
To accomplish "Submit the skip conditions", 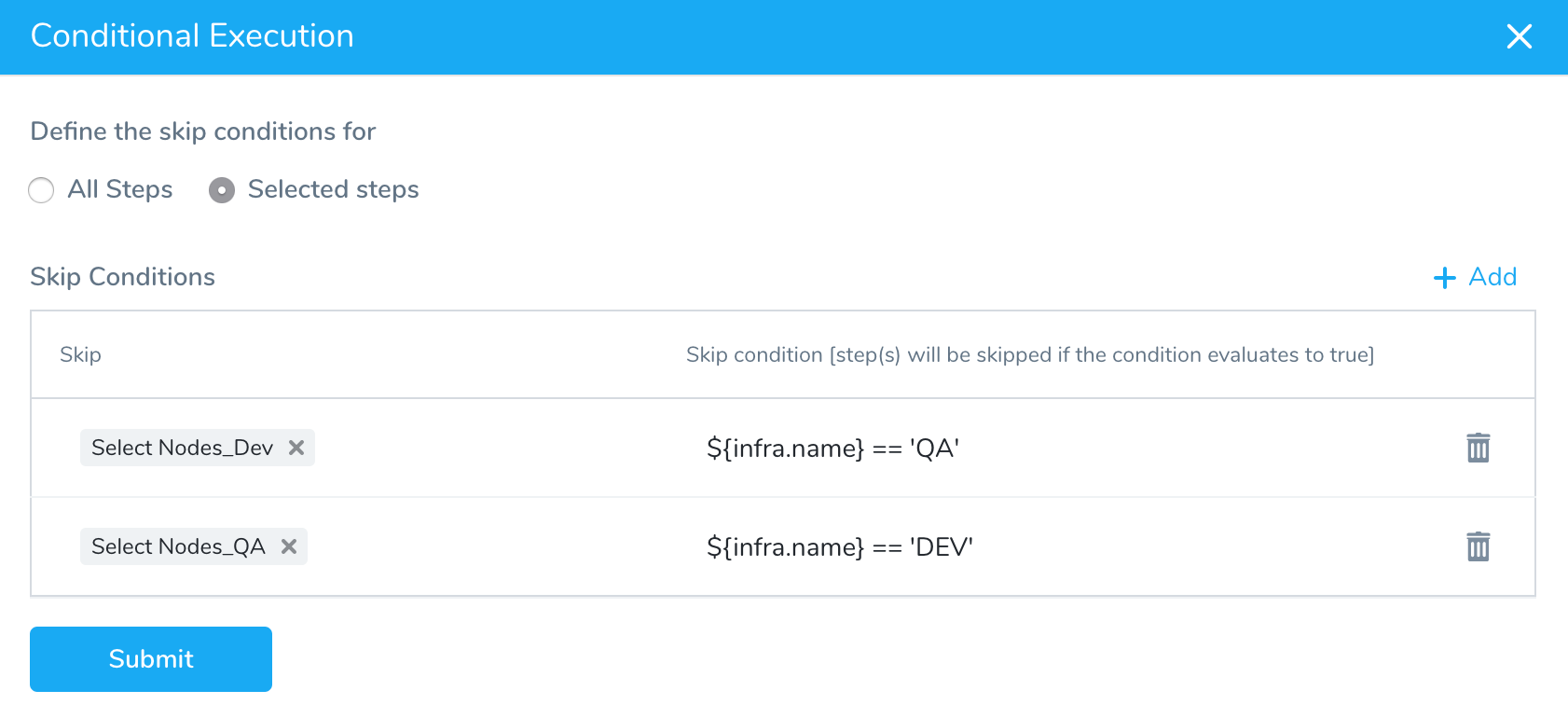I will (x=151, y=659).
